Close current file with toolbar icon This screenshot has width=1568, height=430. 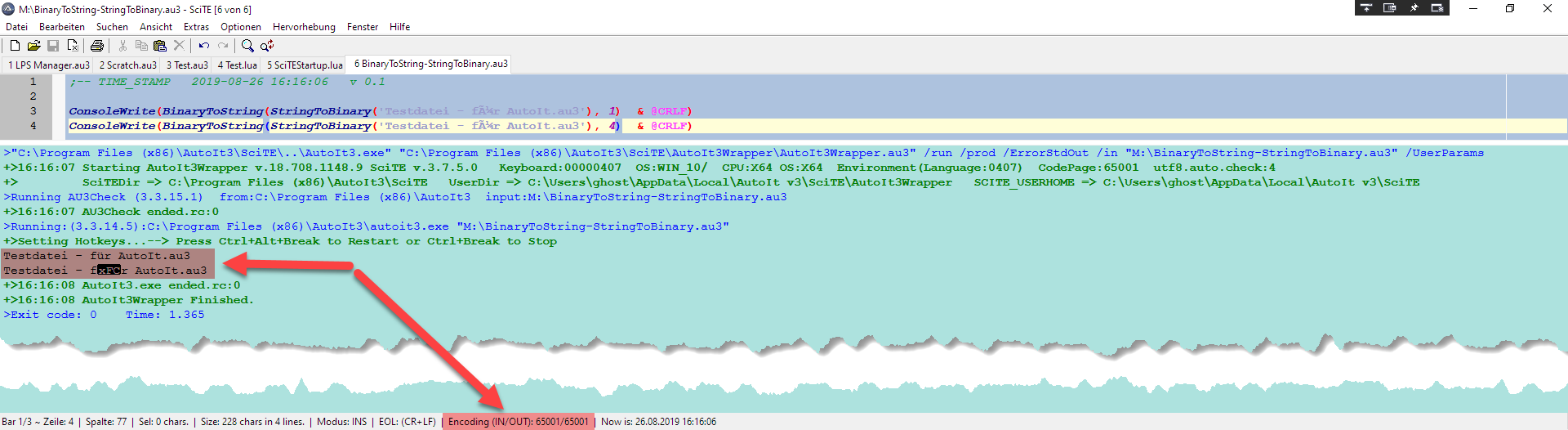coord(73,46)
